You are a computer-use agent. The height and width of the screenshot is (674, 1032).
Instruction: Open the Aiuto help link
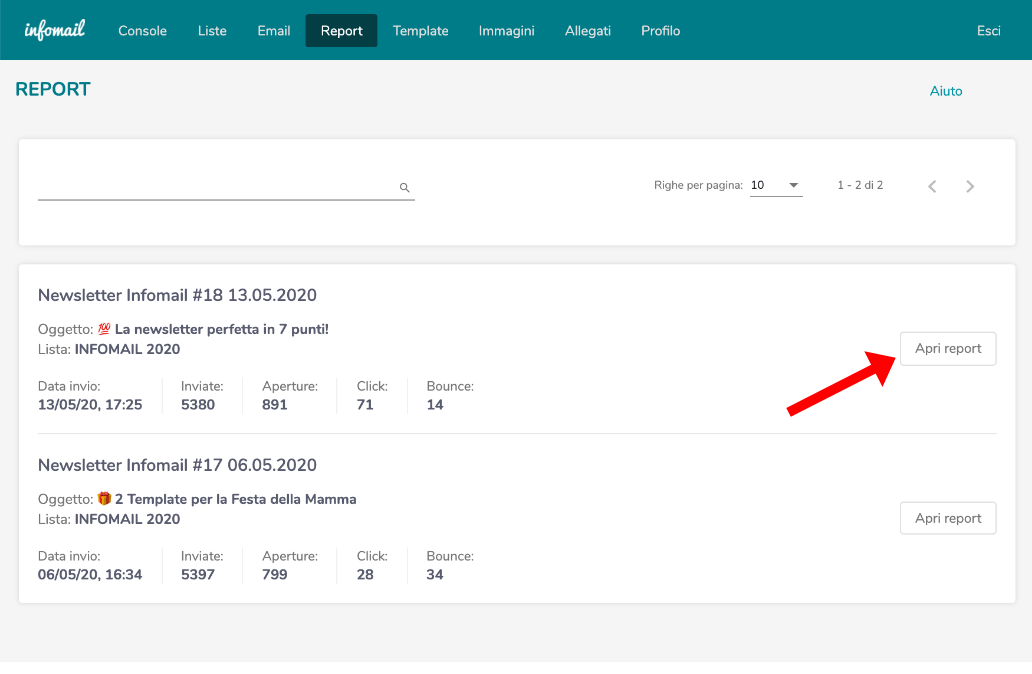[x=946, y=91]
